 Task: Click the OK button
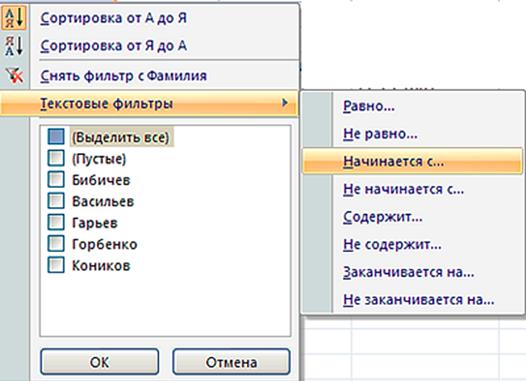(99, 362)
